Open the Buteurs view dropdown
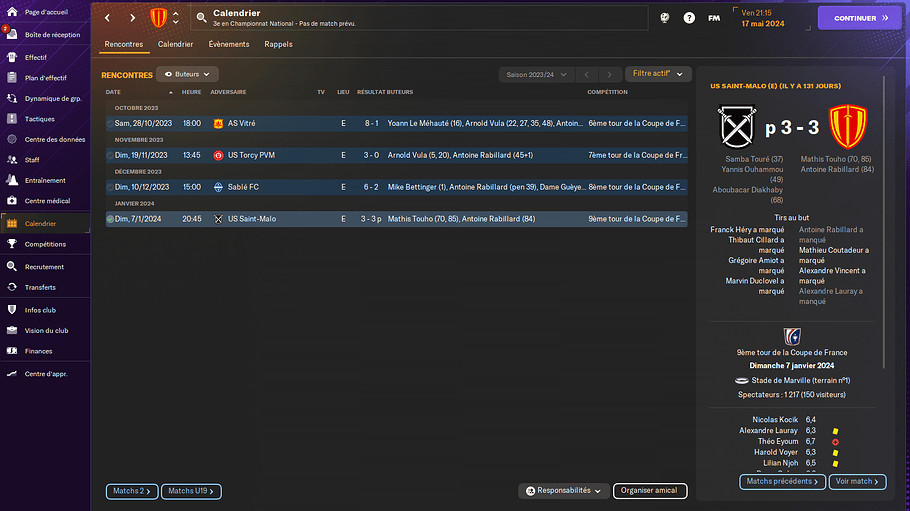910x511 pixels. [188, 74]
